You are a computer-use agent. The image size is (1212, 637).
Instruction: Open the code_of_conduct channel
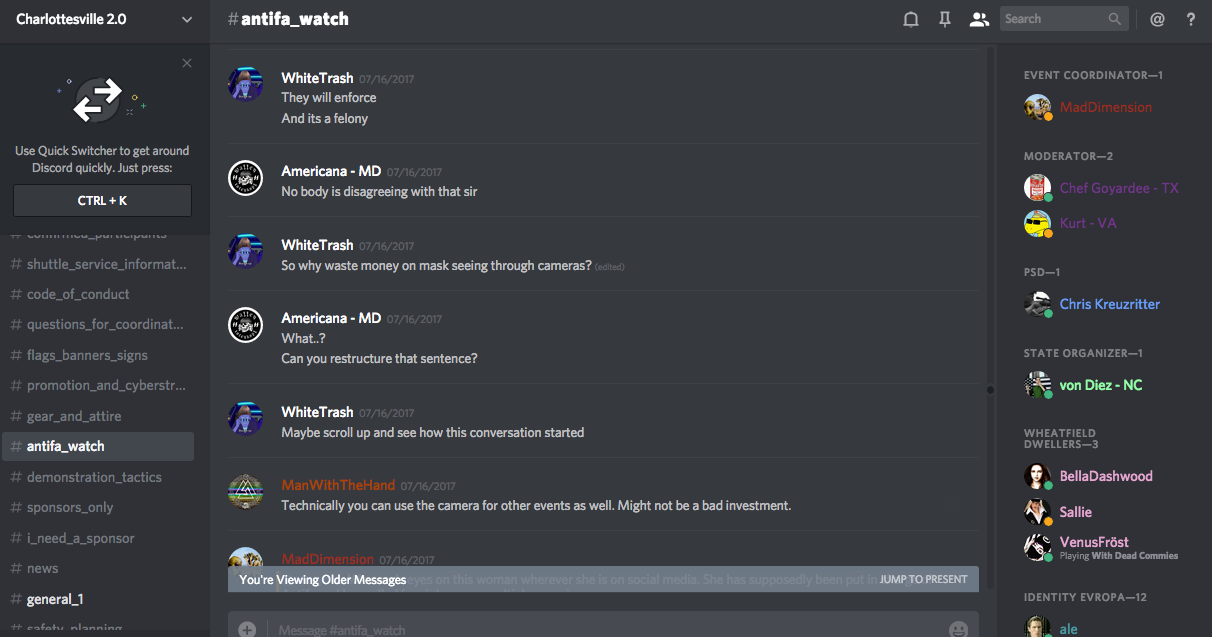(x=78, y=294)
